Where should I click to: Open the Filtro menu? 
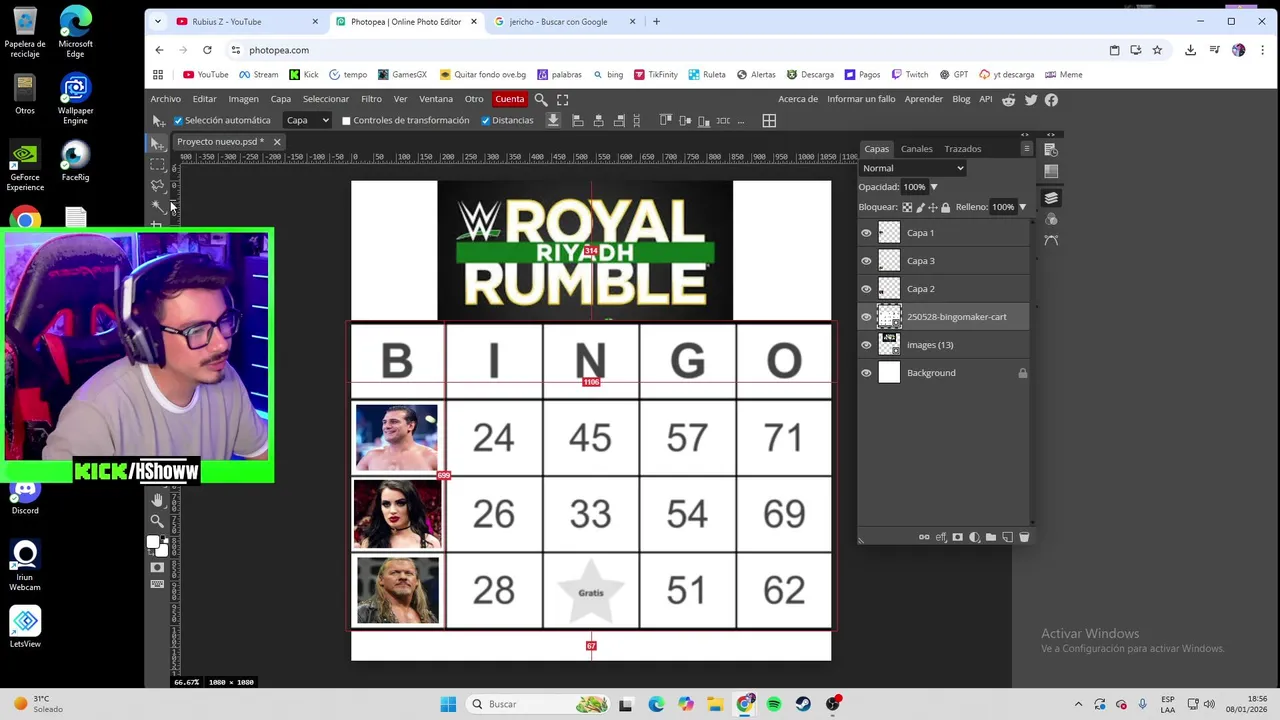pos(371,99)
